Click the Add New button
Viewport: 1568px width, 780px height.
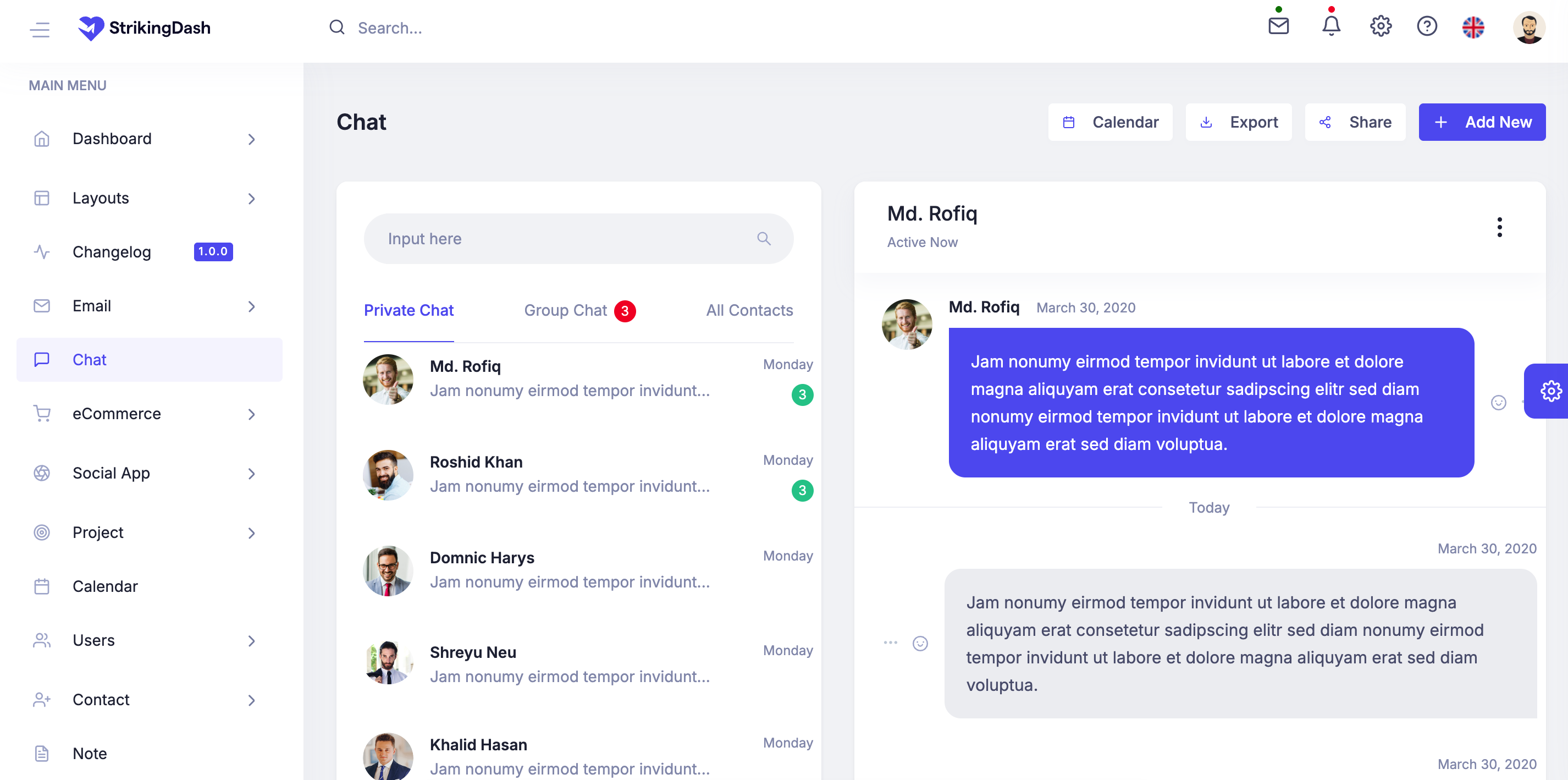tap(1482, 122)
